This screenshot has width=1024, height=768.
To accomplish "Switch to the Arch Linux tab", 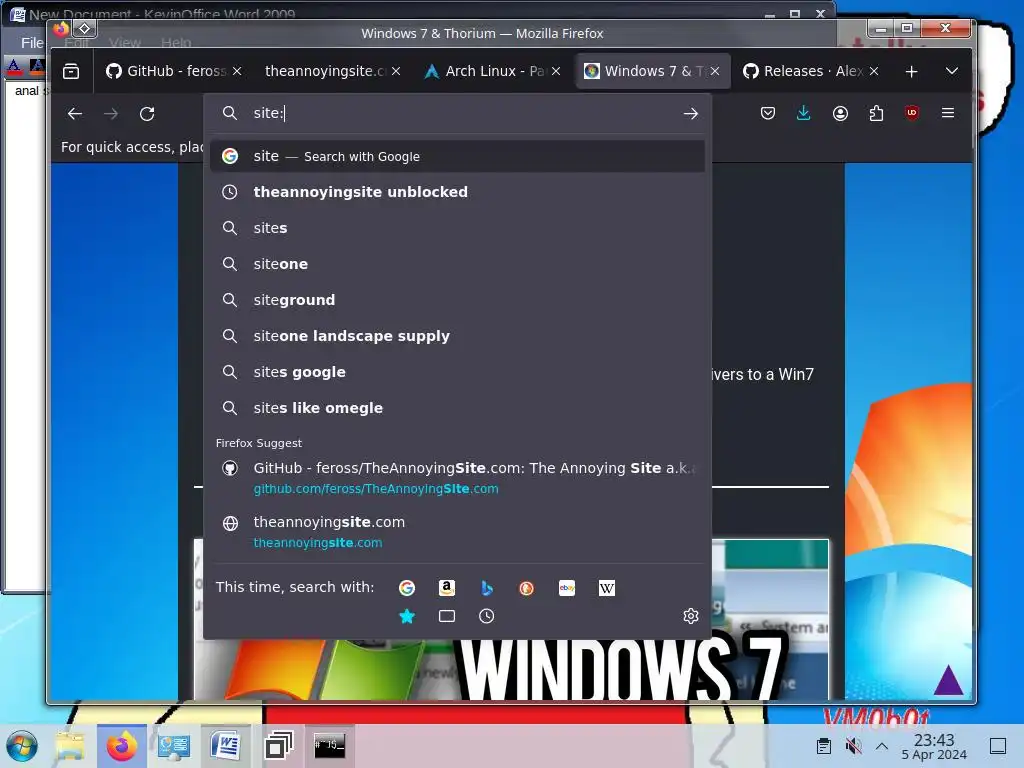I will 487,71.
